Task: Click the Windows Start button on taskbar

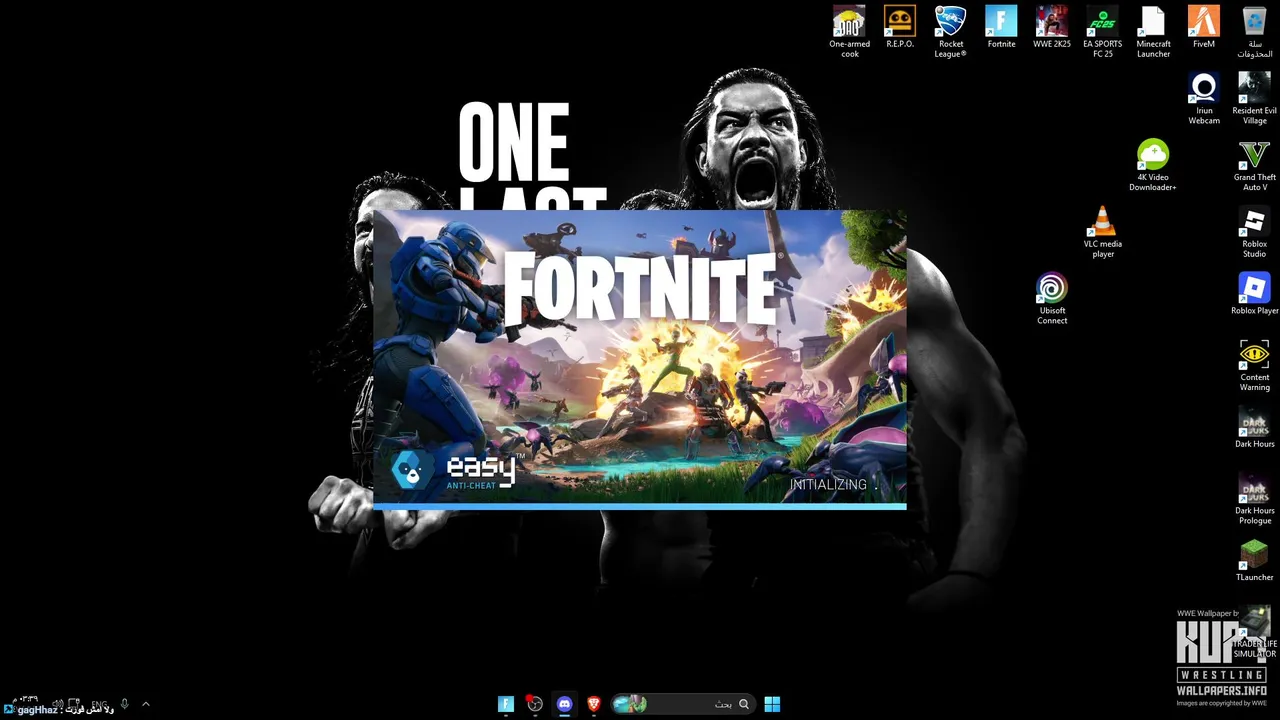Action: 772,704
